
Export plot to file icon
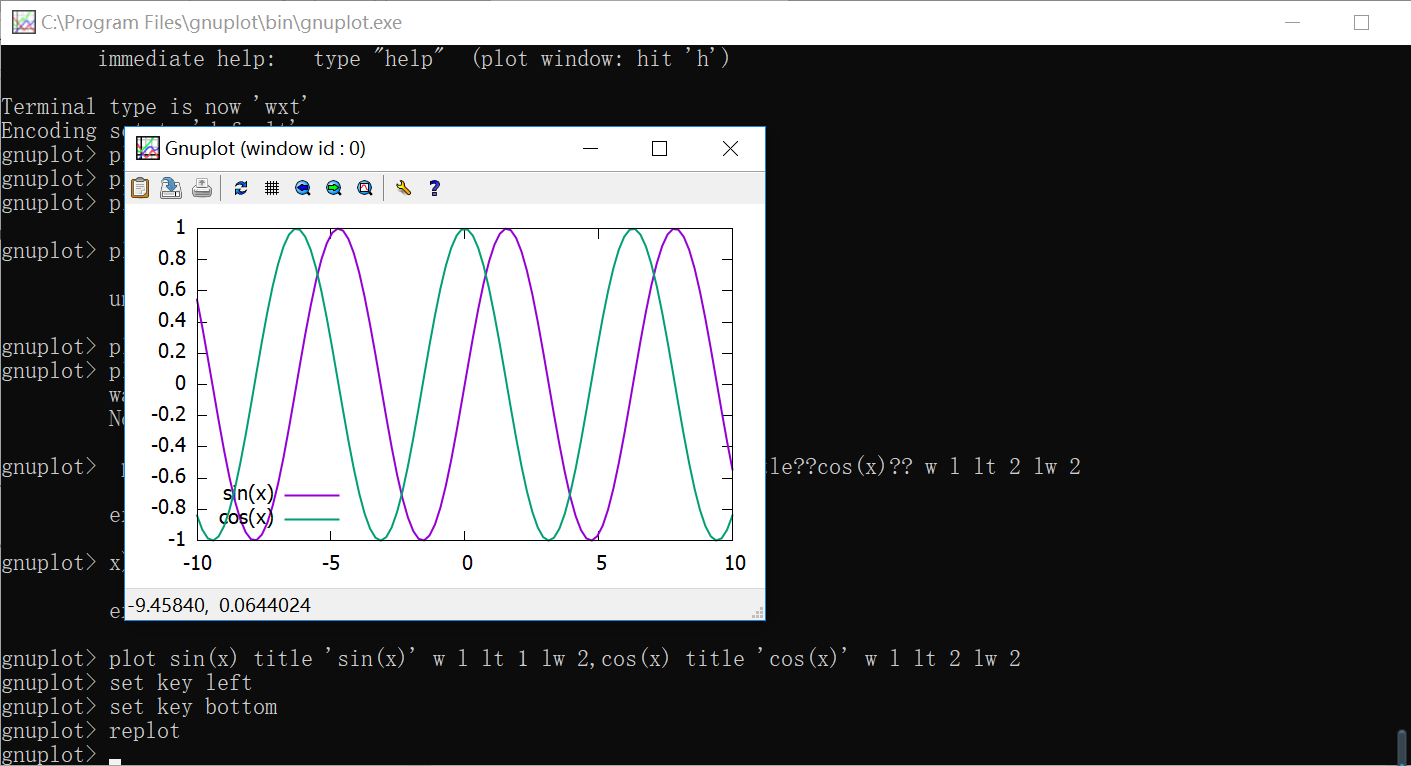[x=171, y=187]
